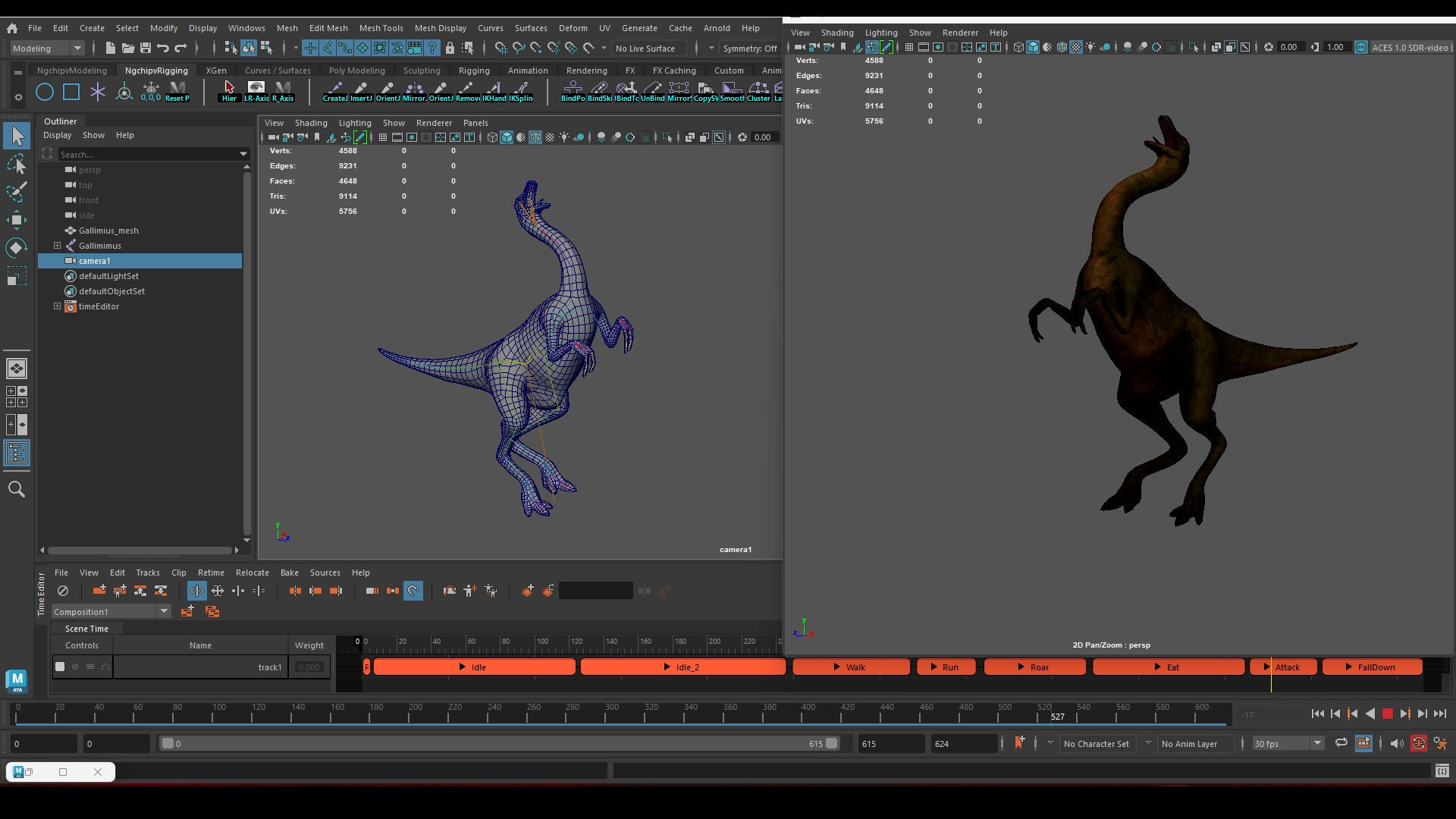The width and height of the screenshot is (1456, 819).
Task: Click the magnifier search icon in the left sidebar
Action: click(17, 489)
